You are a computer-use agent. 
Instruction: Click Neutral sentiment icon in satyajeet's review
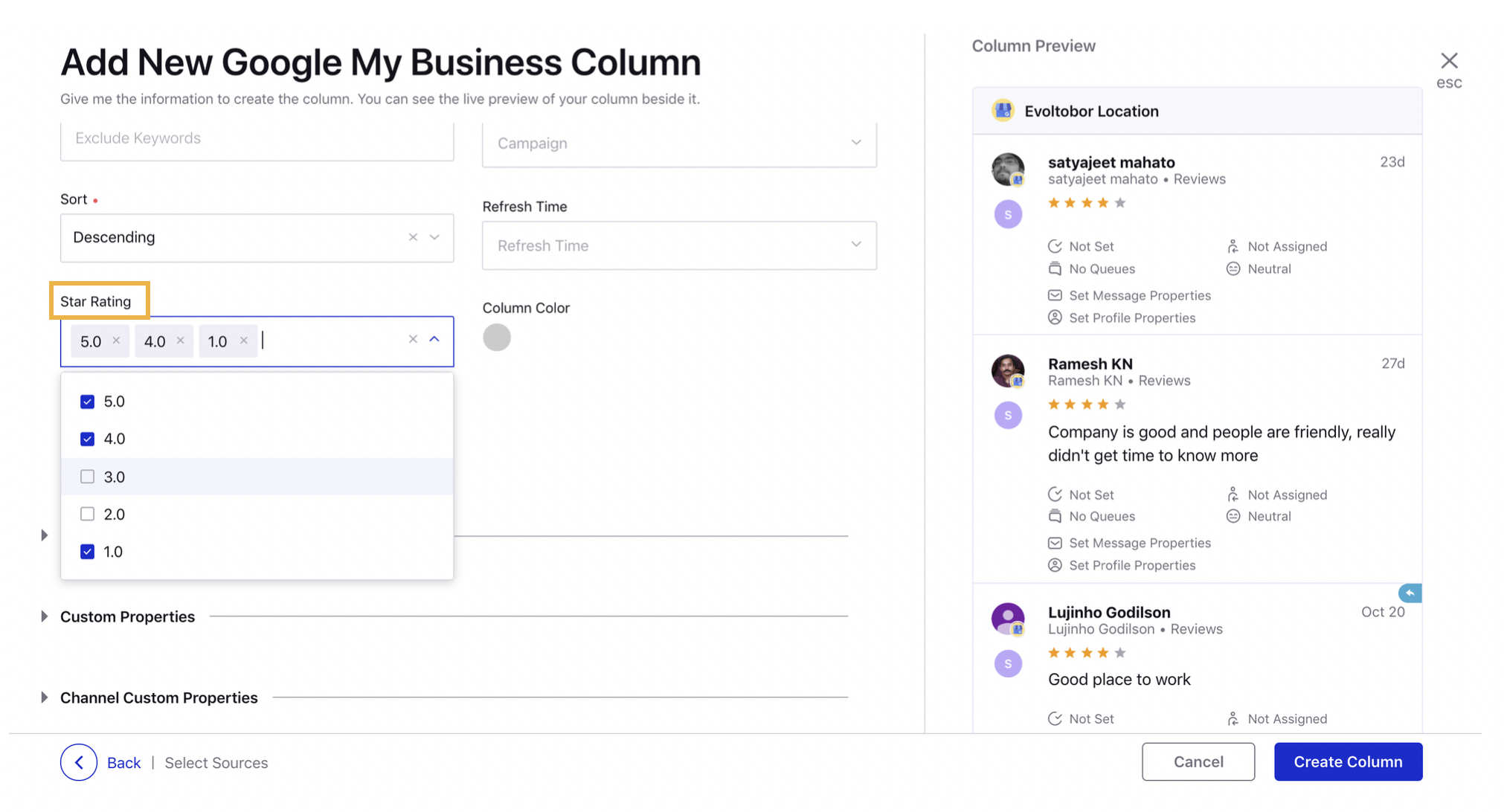[1233, 268]
